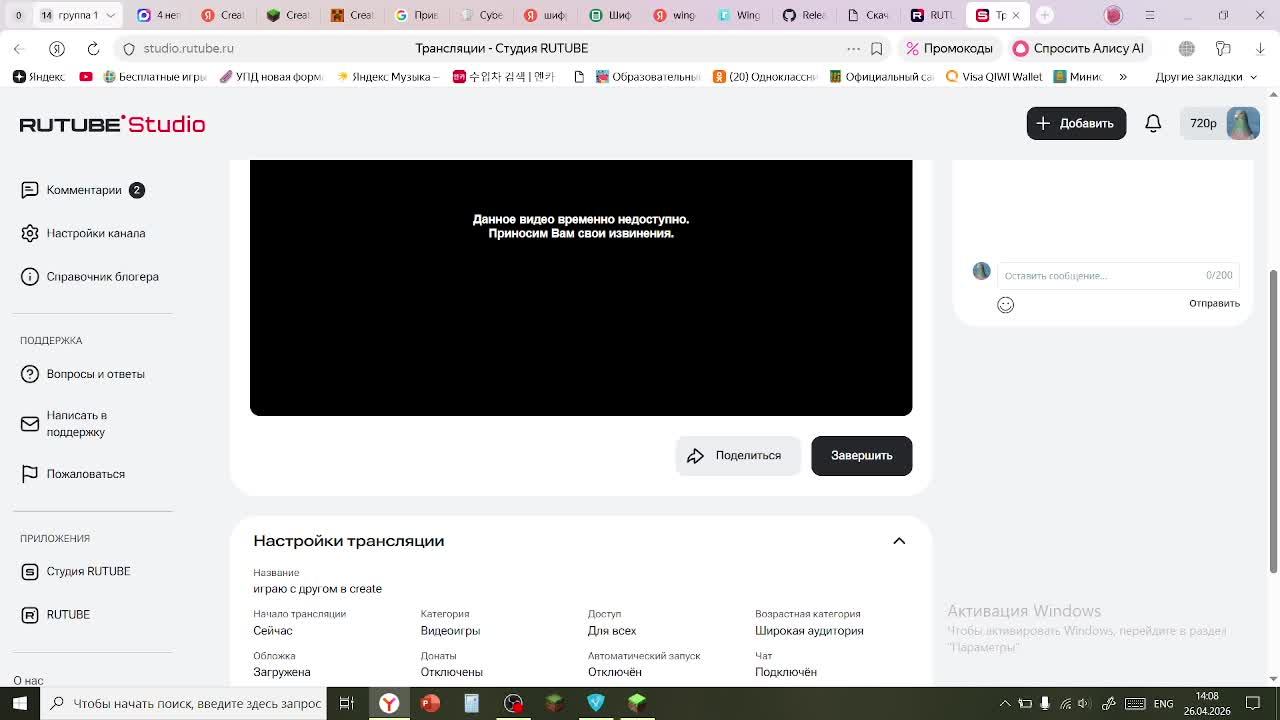
Task: Open Visa QIWI Wallet bookmark
Action: (x=994, y=76)
